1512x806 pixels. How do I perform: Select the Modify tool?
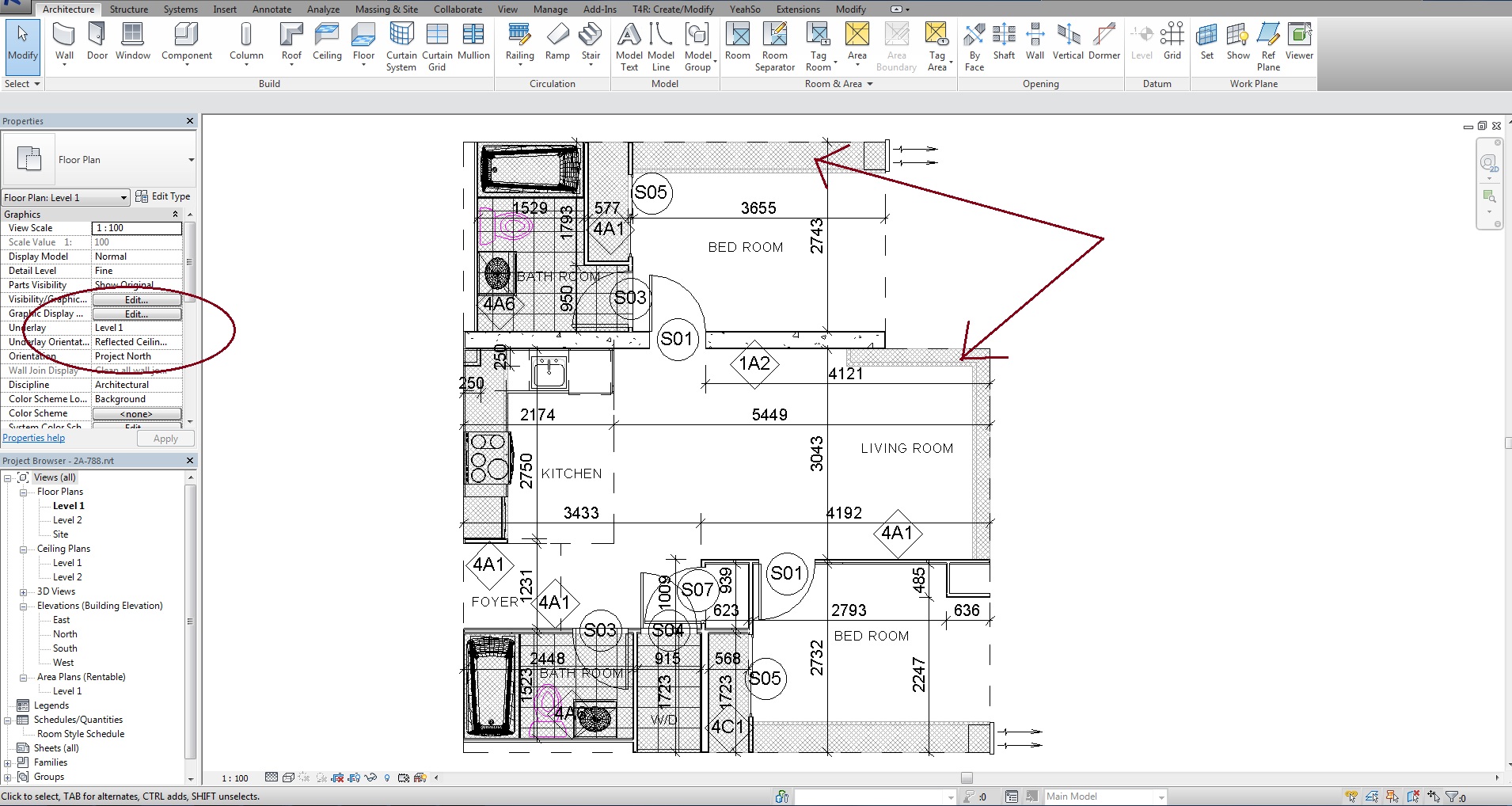[22, 46]
